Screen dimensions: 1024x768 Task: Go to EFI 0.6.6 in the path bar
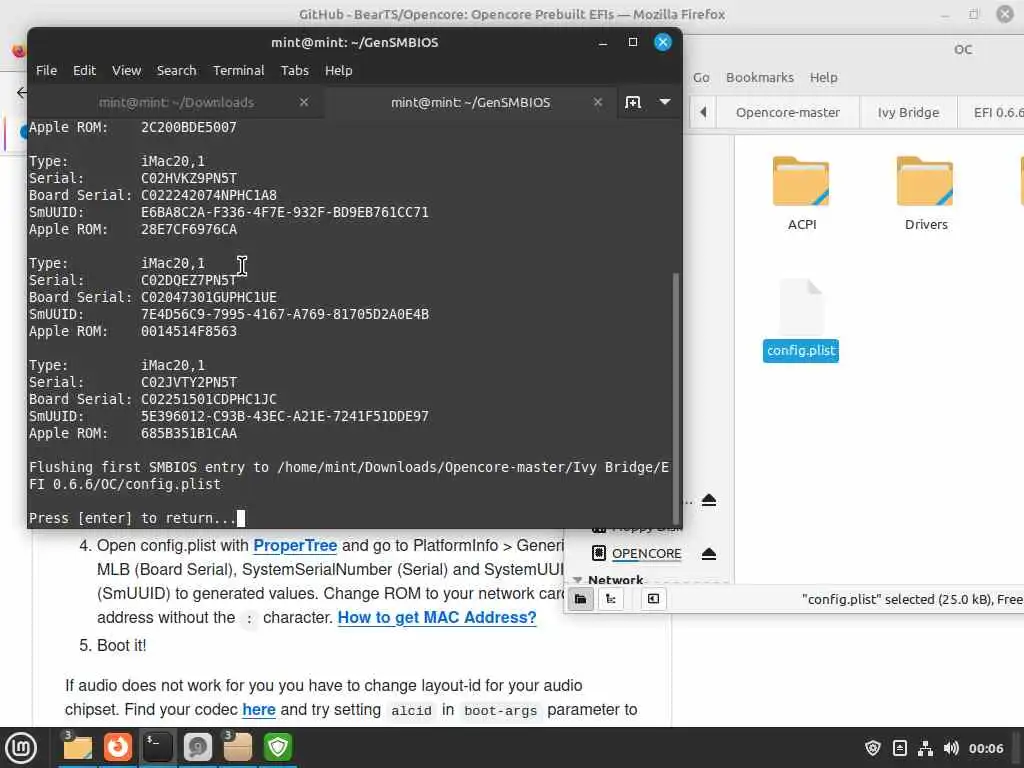[993, 112]
